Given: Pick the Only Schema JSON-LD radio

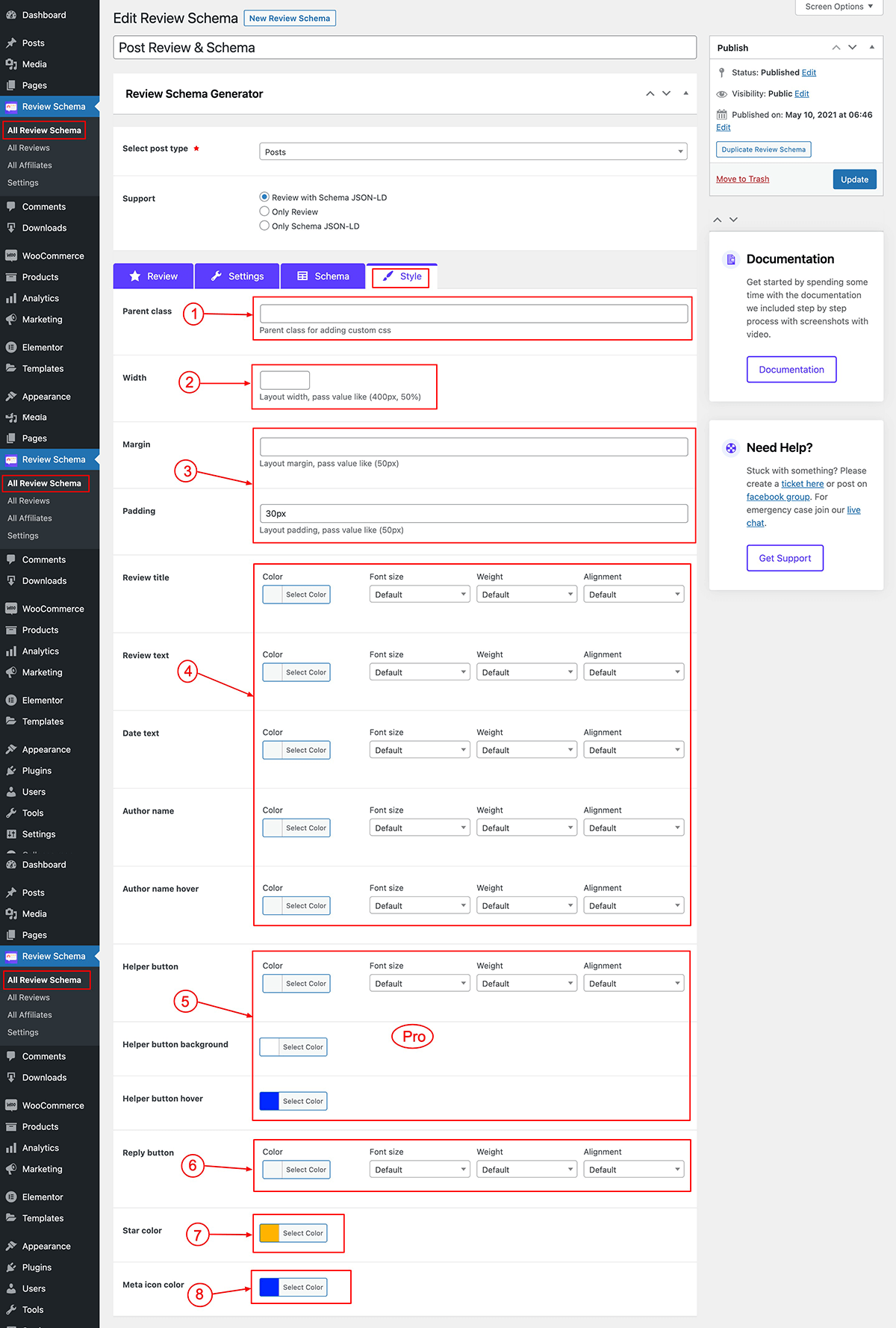Looking at the screenshot, I should point(264,226).
